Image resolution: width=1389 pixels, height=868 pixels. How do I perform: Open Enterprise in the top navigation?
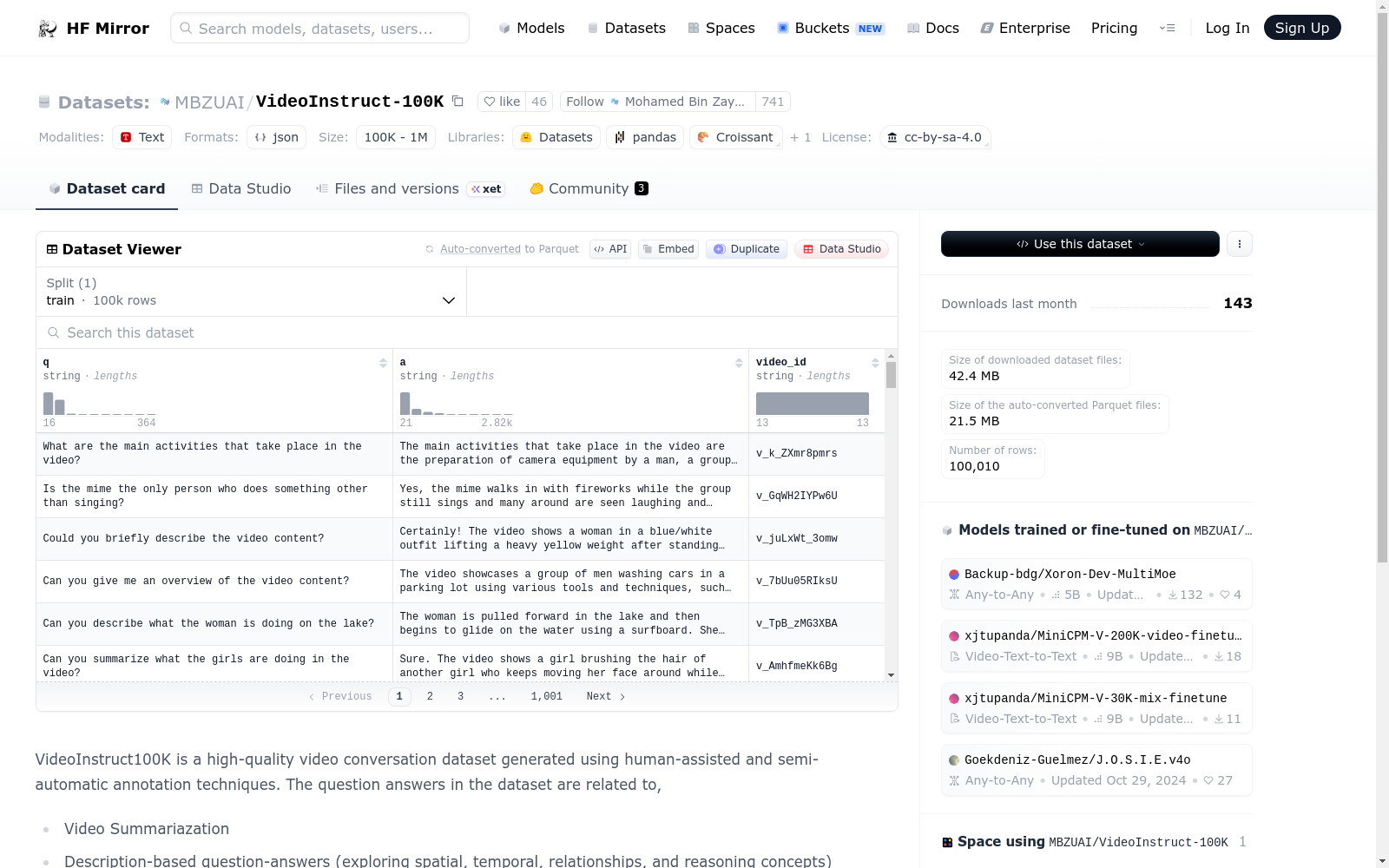pos(1025,28)
